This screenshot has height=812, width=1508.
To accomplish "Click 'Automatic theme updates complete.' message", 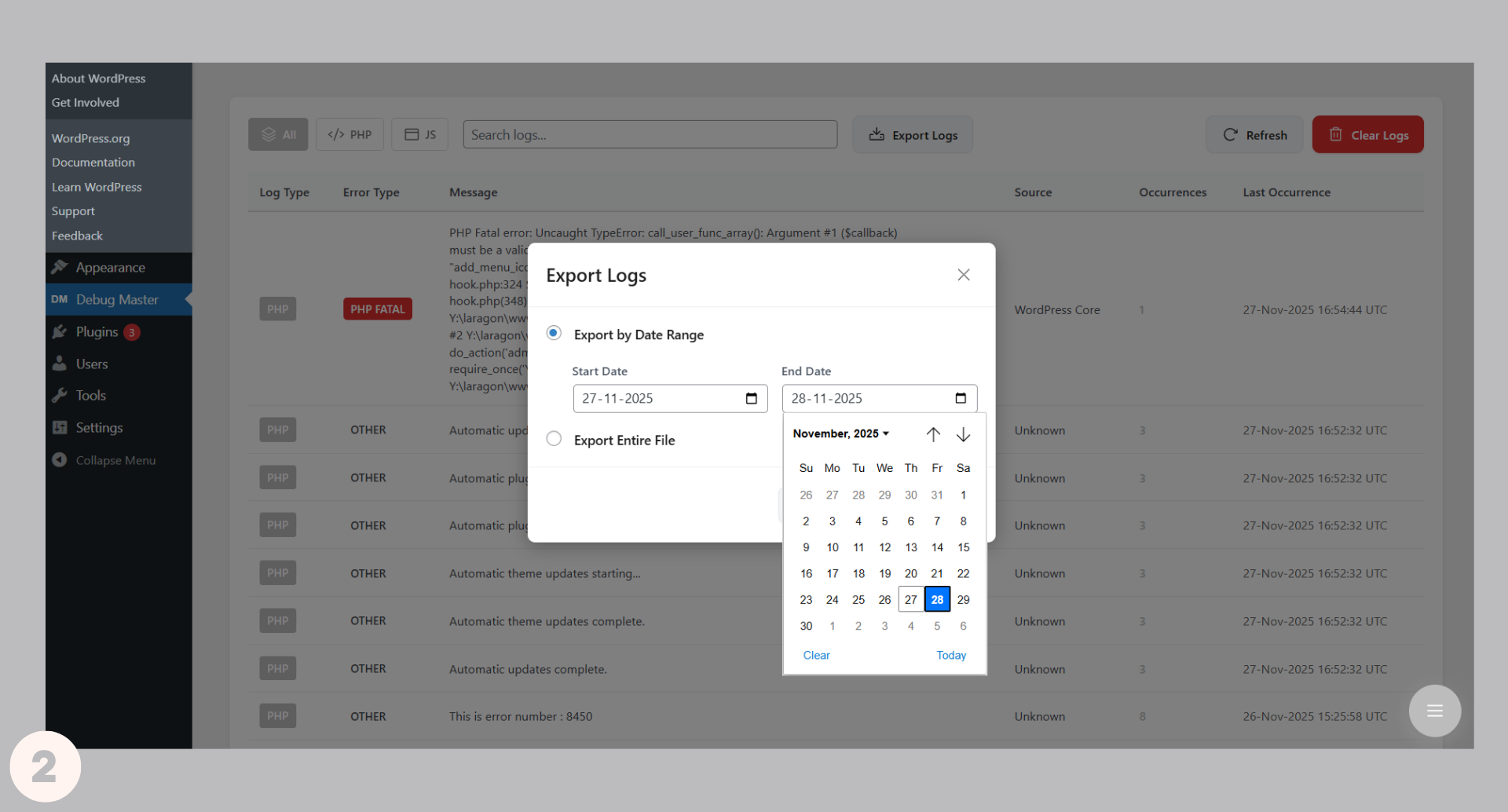I will pyautogui.click(x=547, y=621).
